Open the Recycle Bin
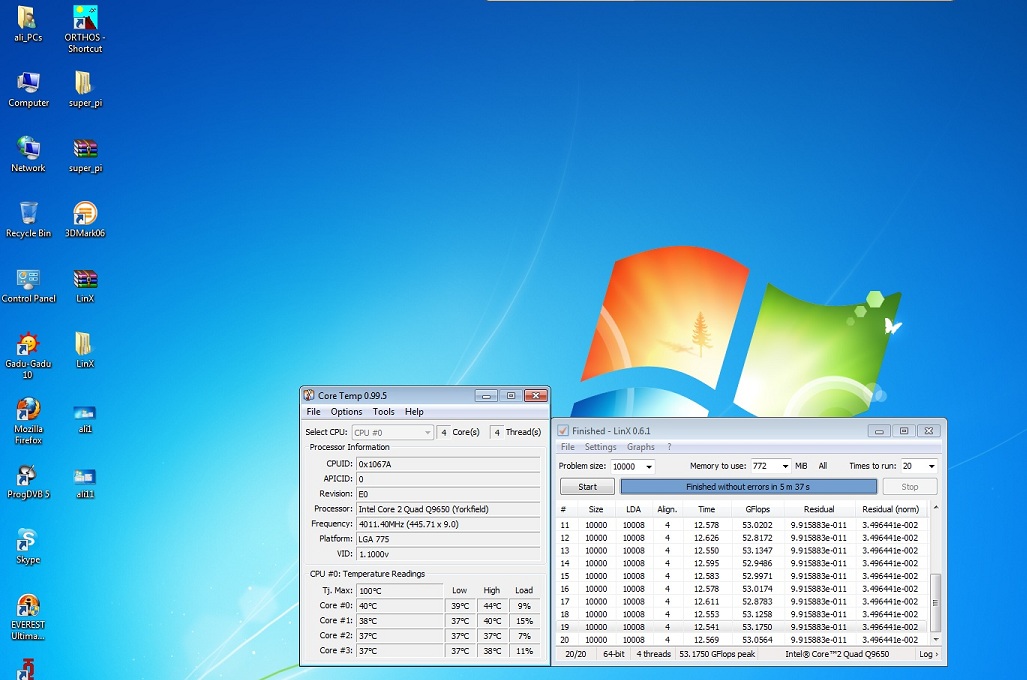Screen dimensions: 1027x680 click(x=28, y=219)
